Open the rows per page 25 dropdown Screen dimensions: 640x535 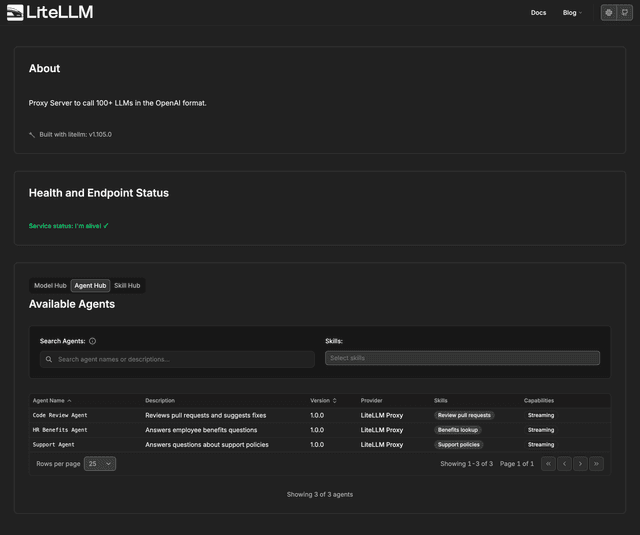coord(100,464)
